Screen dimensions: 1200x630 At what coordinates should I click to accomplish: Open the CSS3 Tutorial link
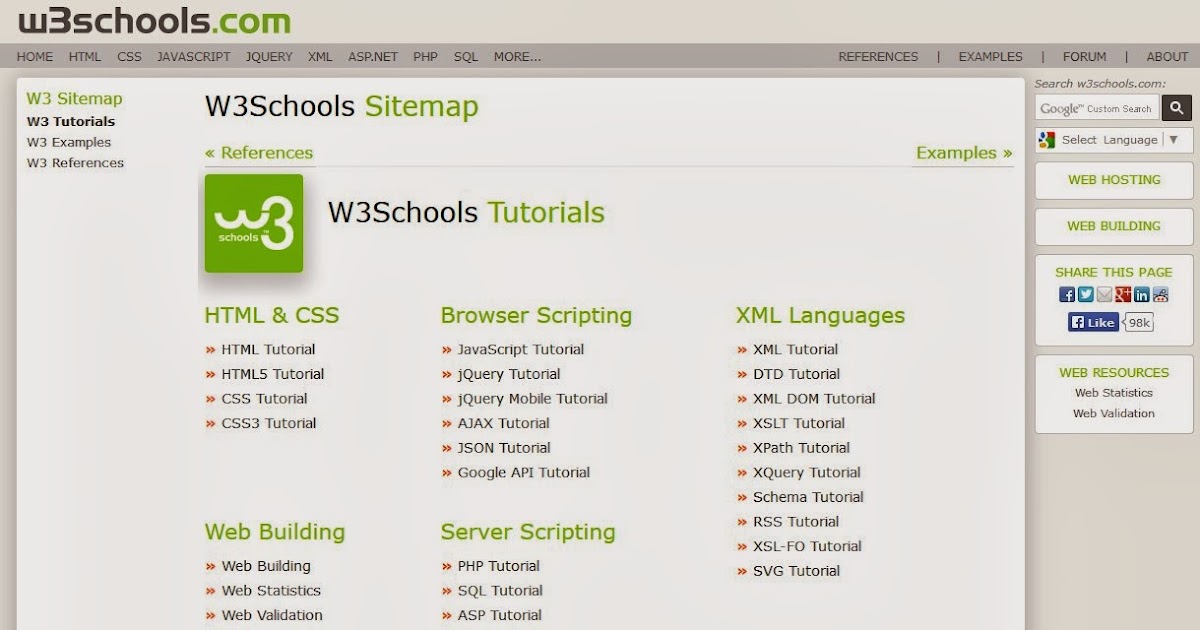pos(269,423)
